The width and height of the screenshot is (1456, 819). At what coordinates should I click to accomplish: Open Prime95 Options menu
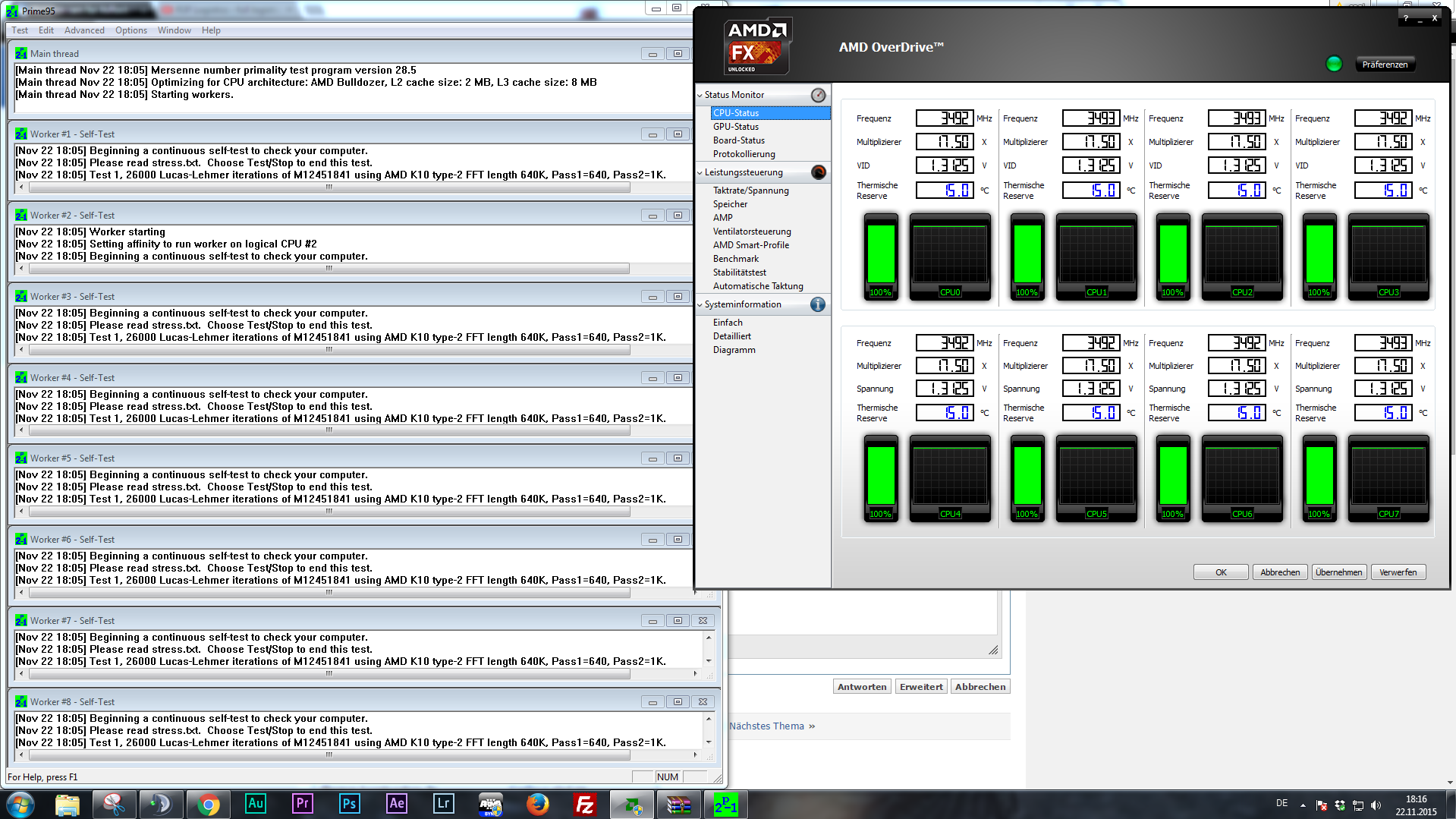[131, 30]
